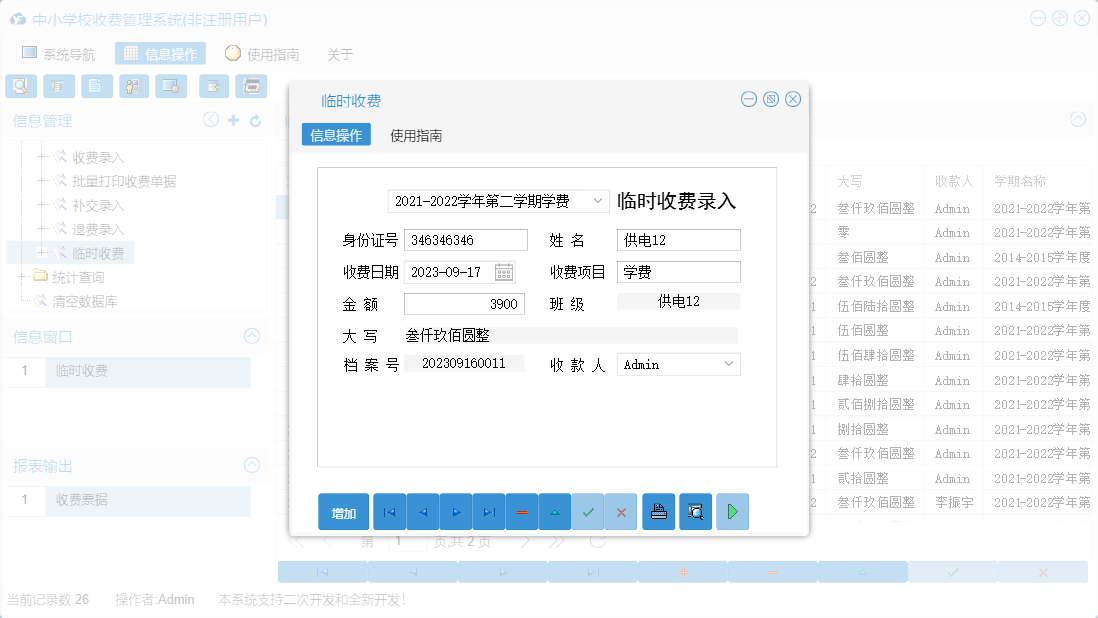1098x618 pixels.
Task: Open the calendar picker beside 收费日期
Action: (506, 271)
